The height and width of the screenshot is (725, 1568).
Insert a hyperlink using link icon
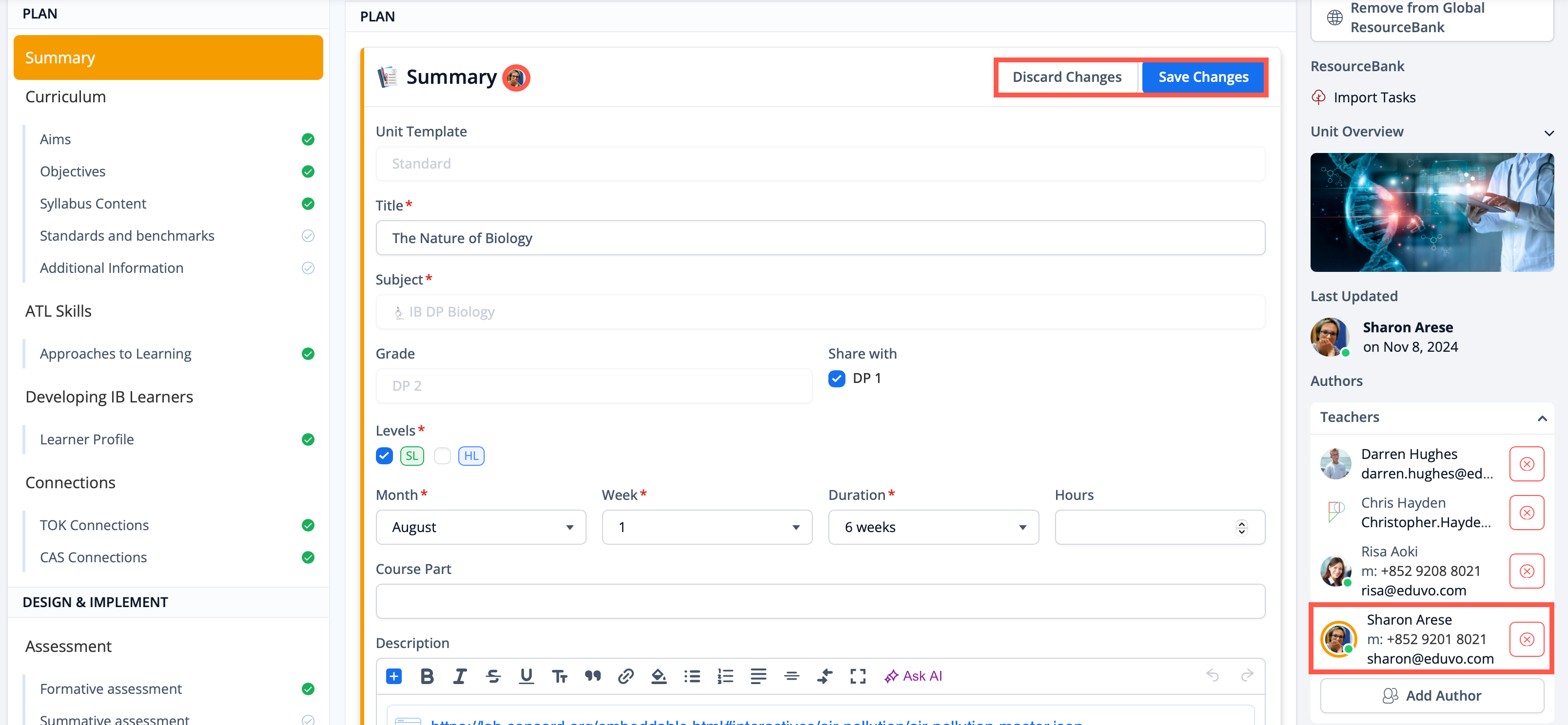click(625, 676)
